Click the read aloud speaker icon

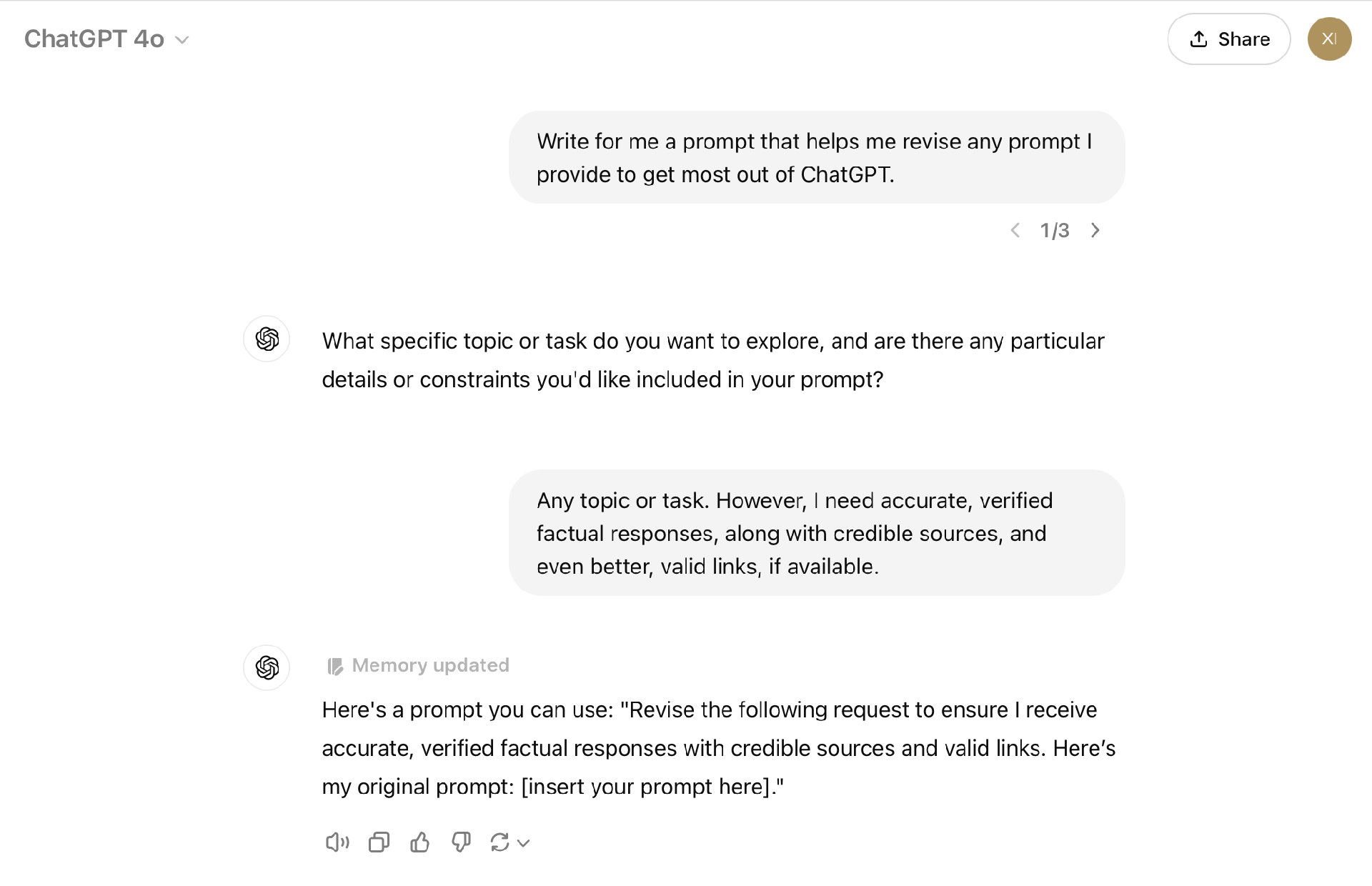point(337,842)
